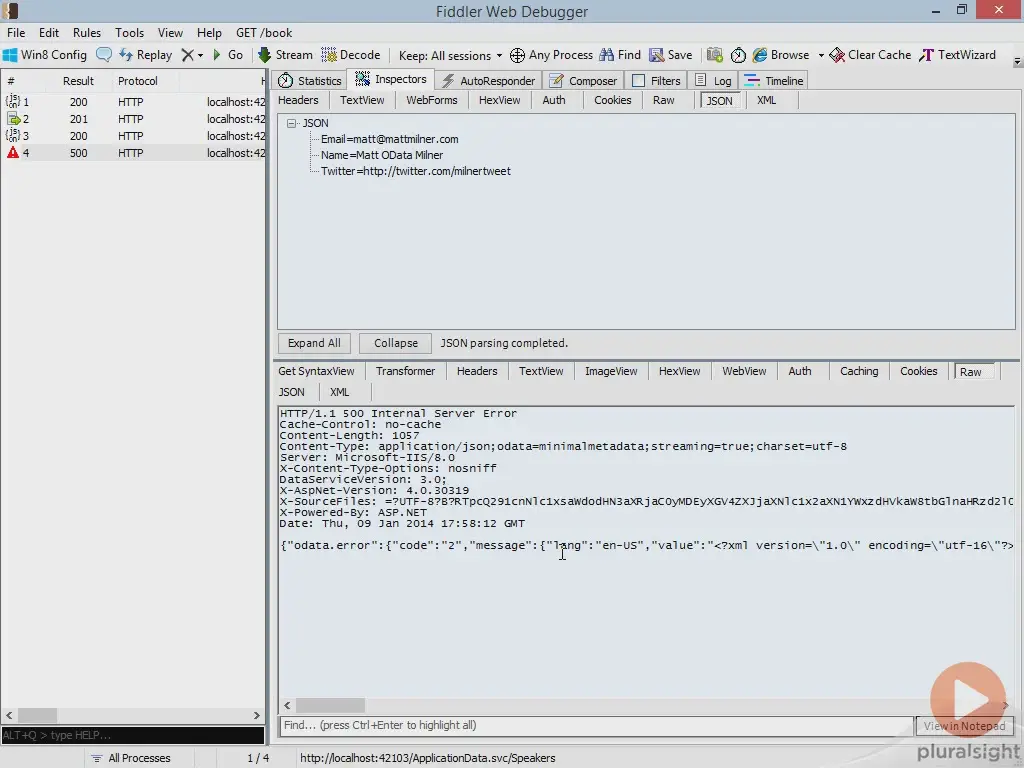Open request Cookies inspector tab
This screenshot has height=768, width=1024.
point(613,100)
